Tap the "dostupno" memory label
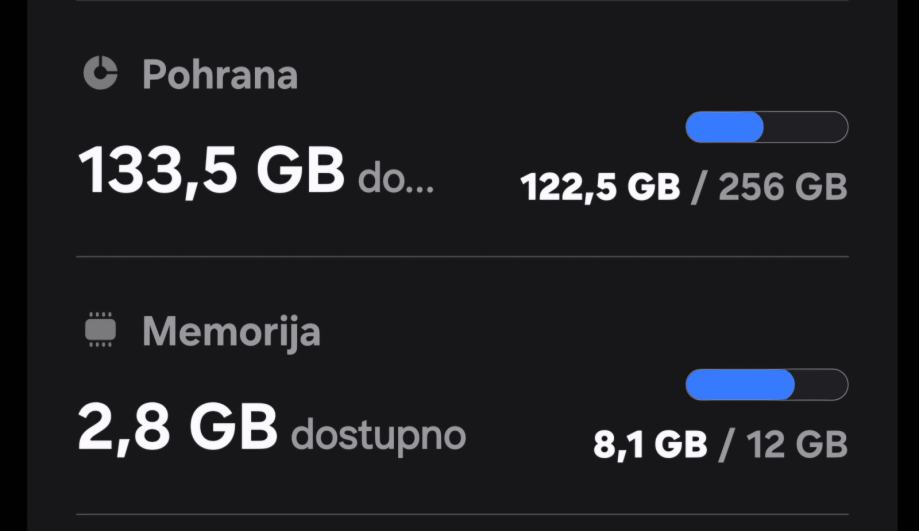 (x=378, y=435)
